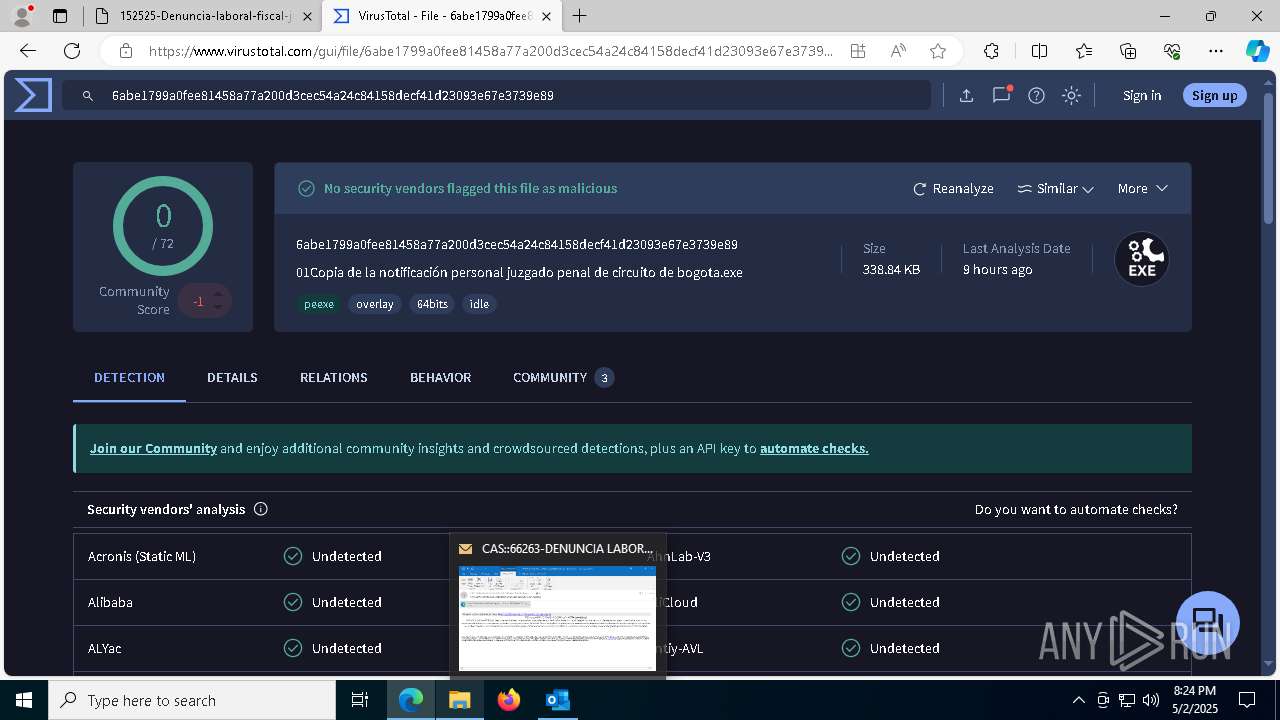Open the Windows Start menu
Screen dimensions: 1280x720
24,700
